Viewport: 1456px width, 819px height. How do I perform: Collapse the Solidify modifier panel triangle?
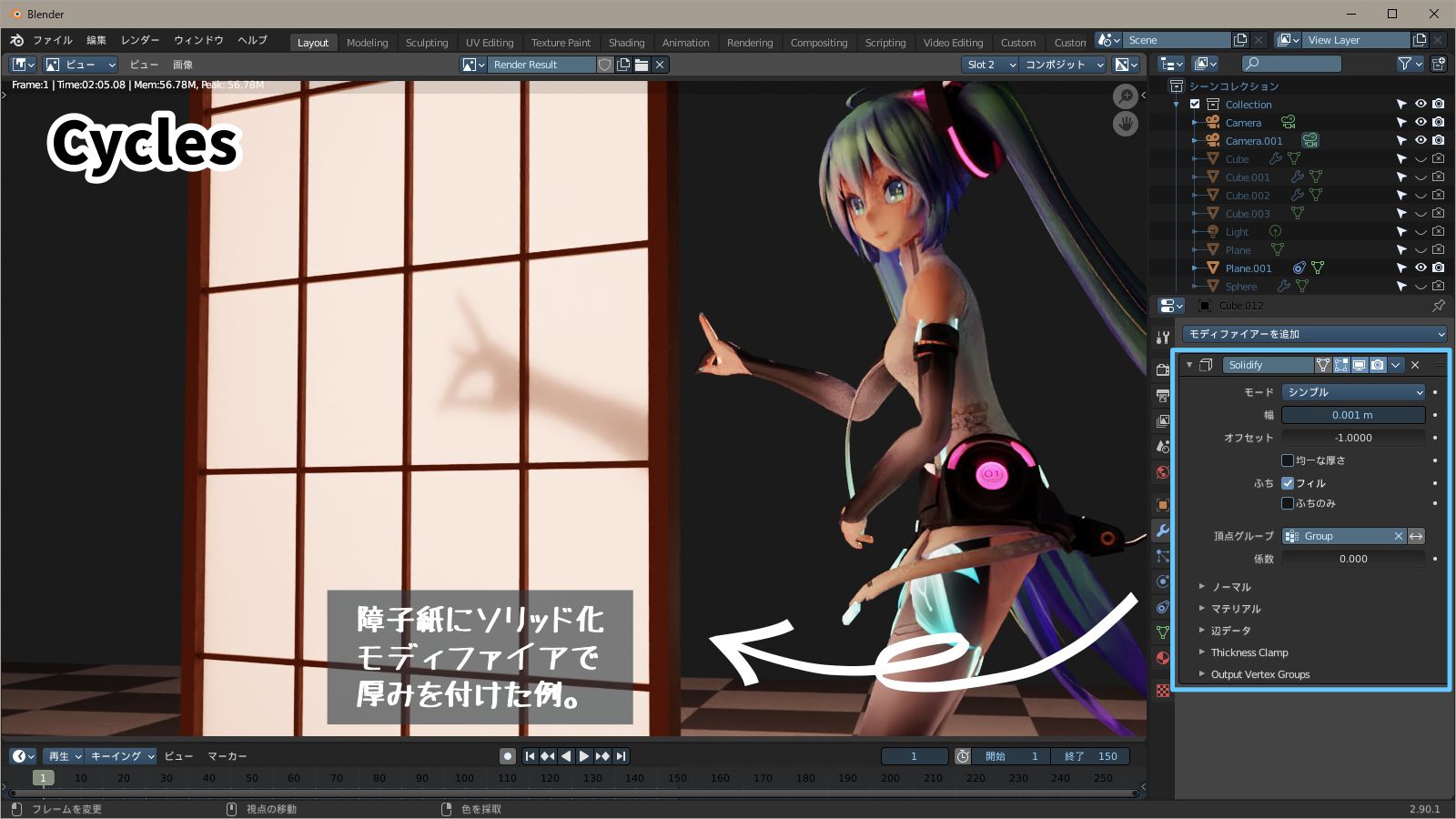click(1188, 365)
